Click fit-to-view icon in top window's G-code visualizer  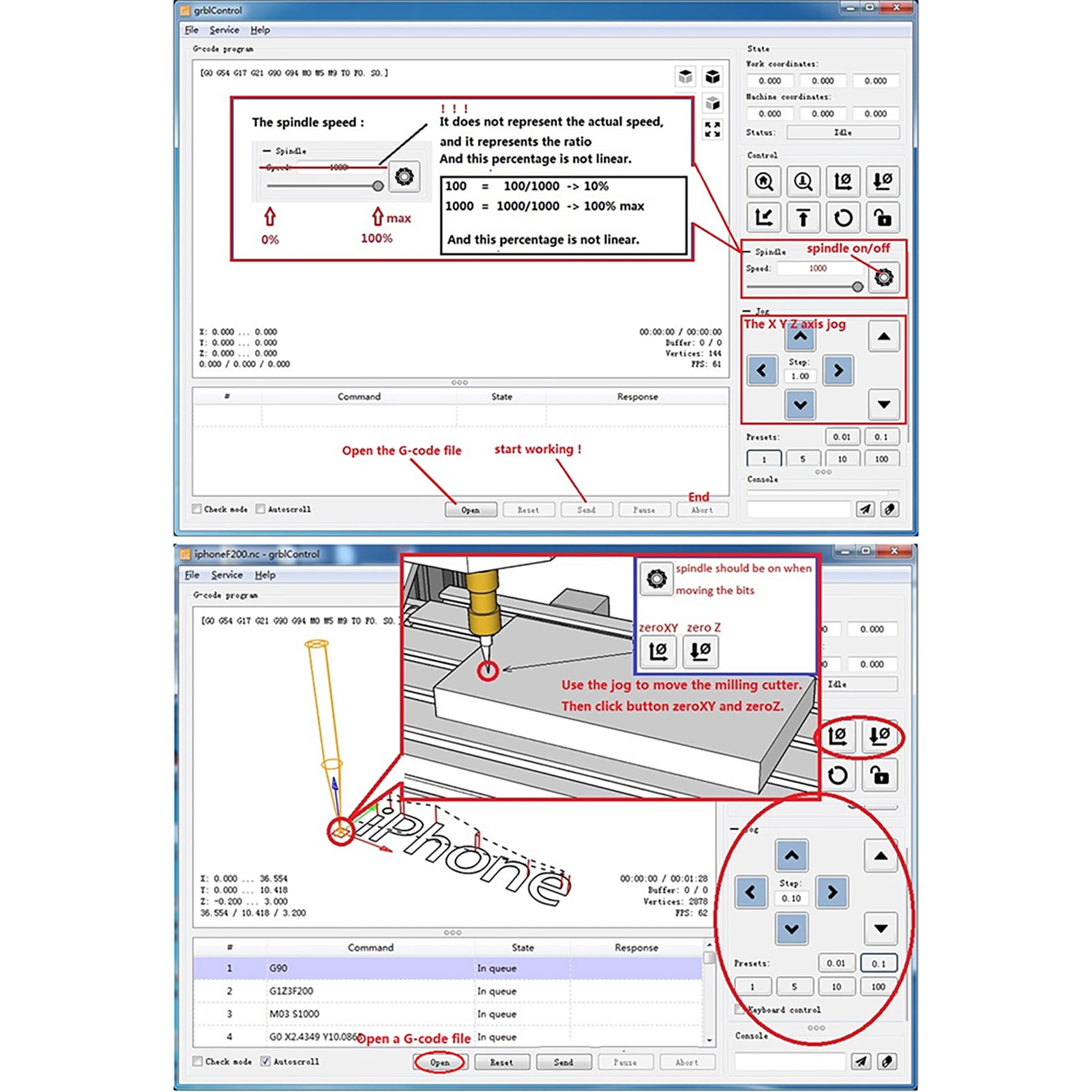(x=712, y=129)
